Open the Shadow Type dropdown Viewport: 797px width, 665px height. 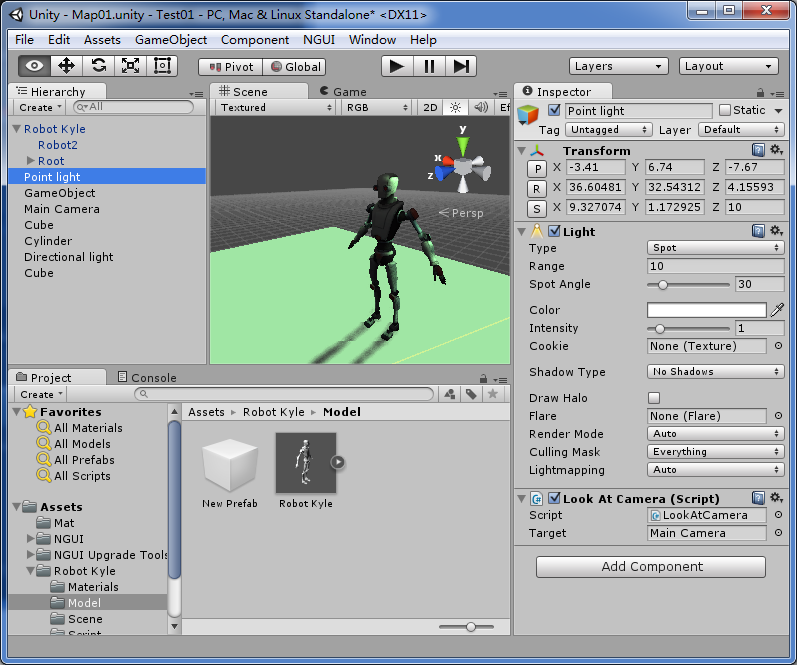(715, 372)
